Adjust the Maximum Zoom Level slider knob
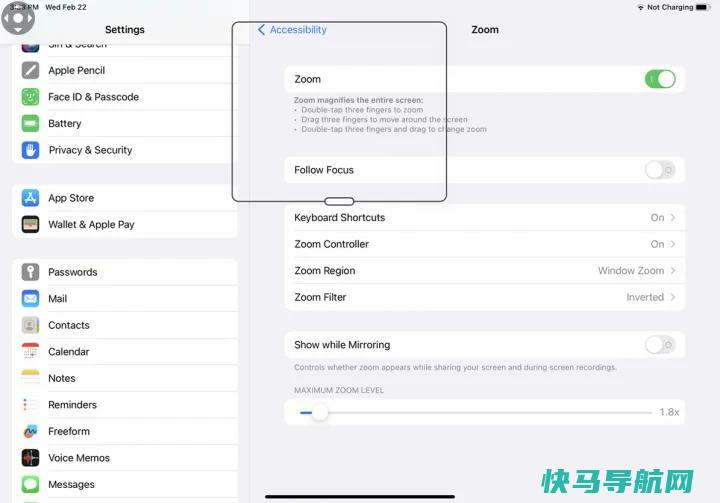 click(x=320, y=412)
